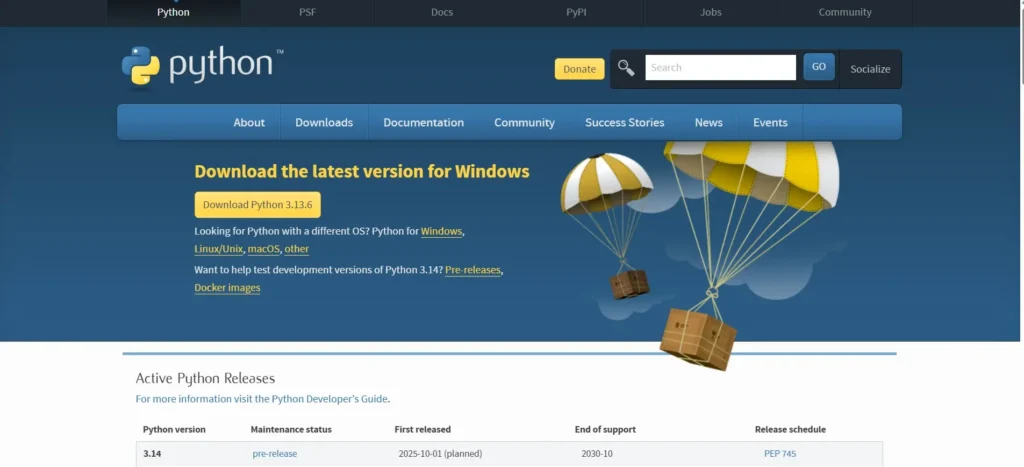The width and height of the screenshot is (1024, 467).
Task: Open the Jobs top tab
Action: click(711, 12)
